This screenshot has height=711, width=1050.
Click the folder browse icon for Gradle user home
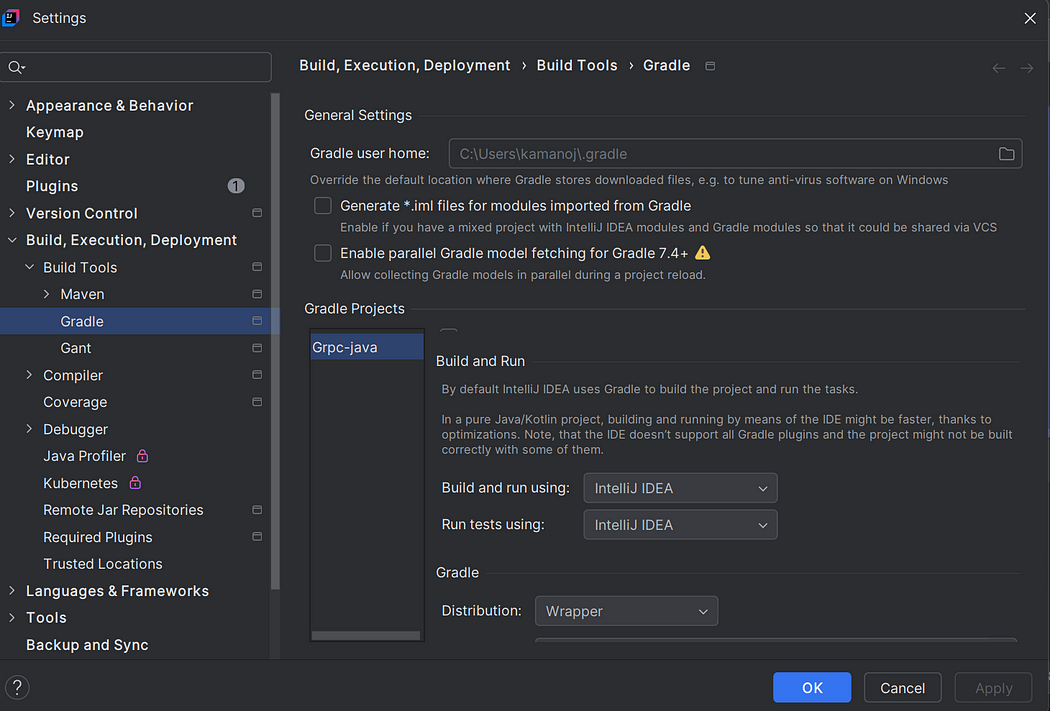click(x=1006, y=154)
